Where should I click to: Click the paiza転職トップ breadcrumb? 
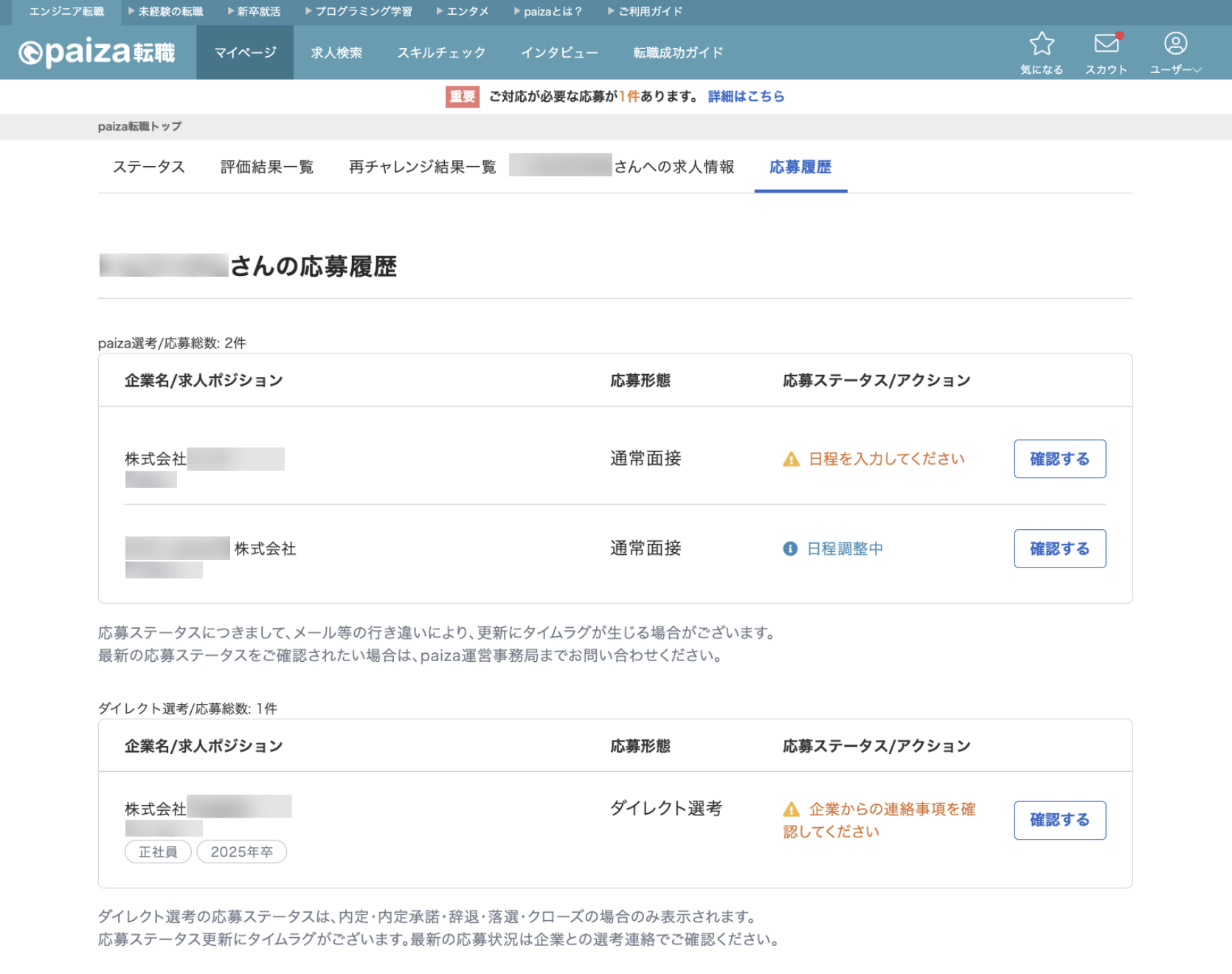[139, 126]
